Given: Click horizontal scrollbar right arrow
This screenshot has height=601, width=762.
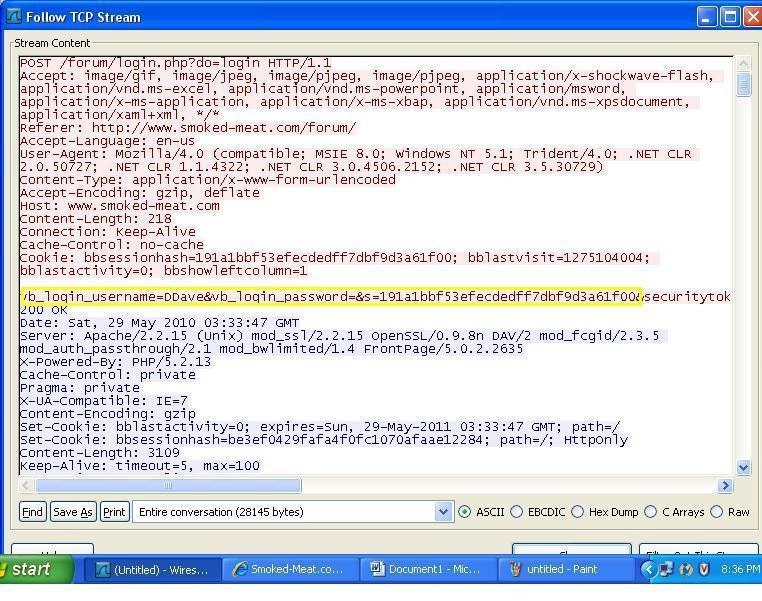Looking at the screenshot, I should tap(726, 486).
